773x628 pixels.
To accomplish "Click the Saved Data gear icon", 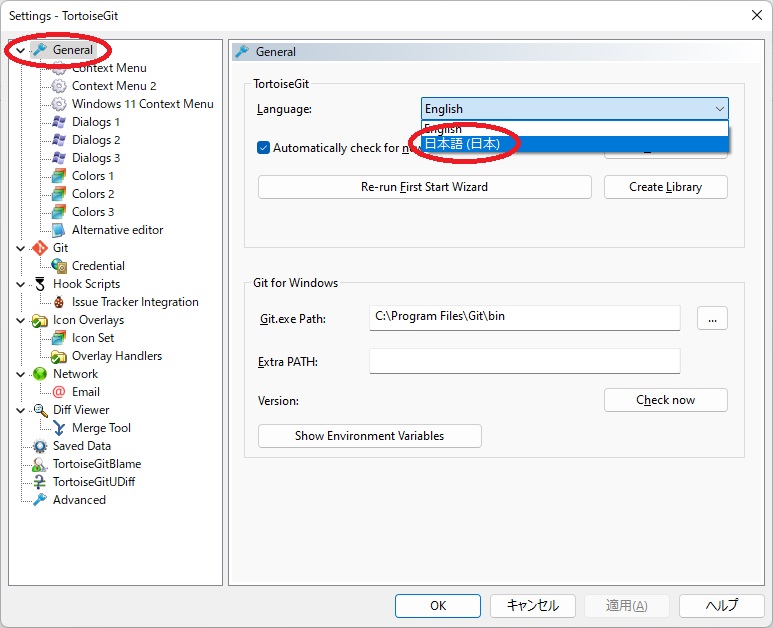I will (40, 446).
